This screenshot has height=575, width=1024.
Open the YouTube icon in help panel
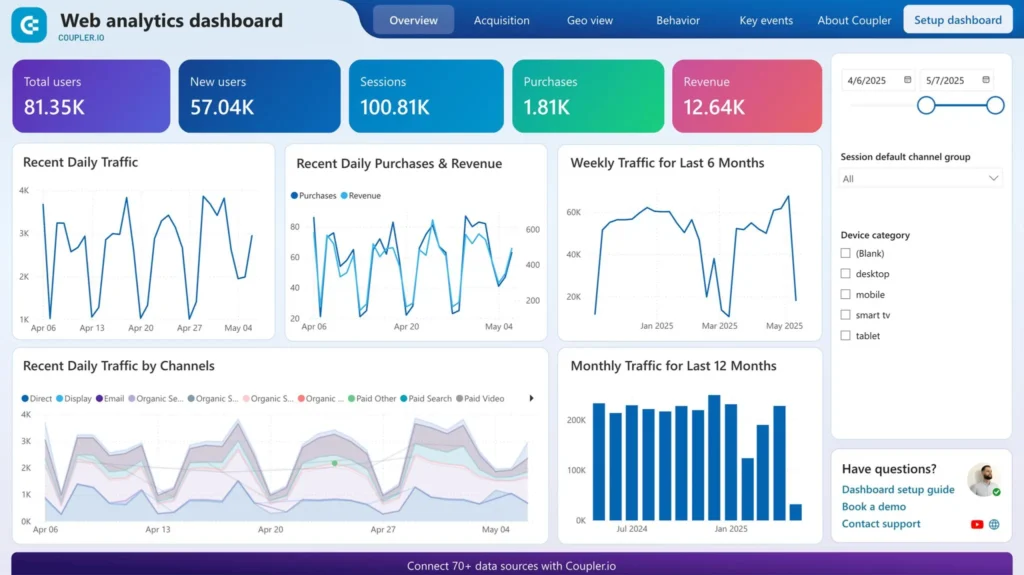[976, 524]
